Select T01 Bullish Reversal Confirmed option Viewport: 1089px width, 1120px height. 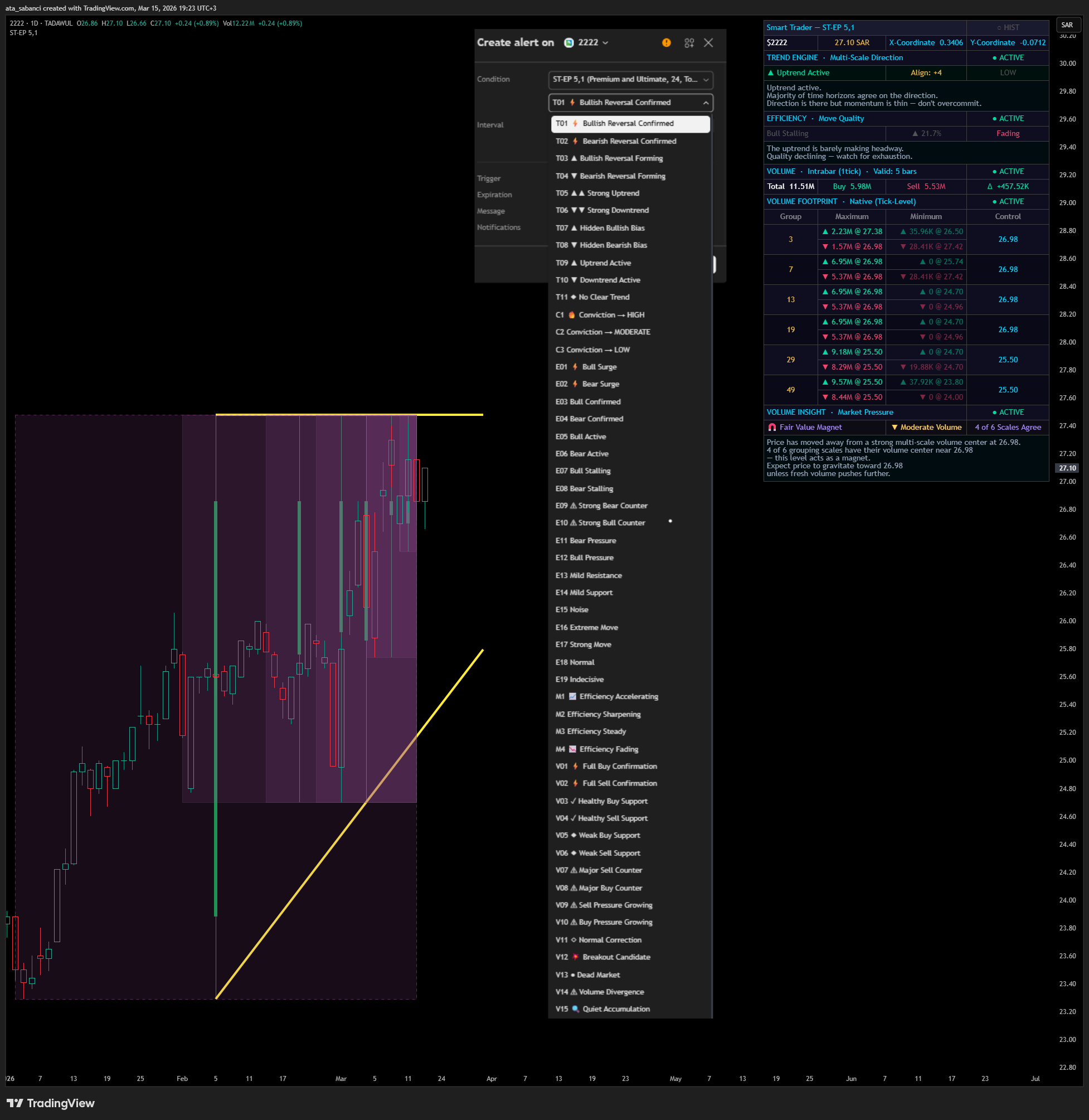click(630, 124)
